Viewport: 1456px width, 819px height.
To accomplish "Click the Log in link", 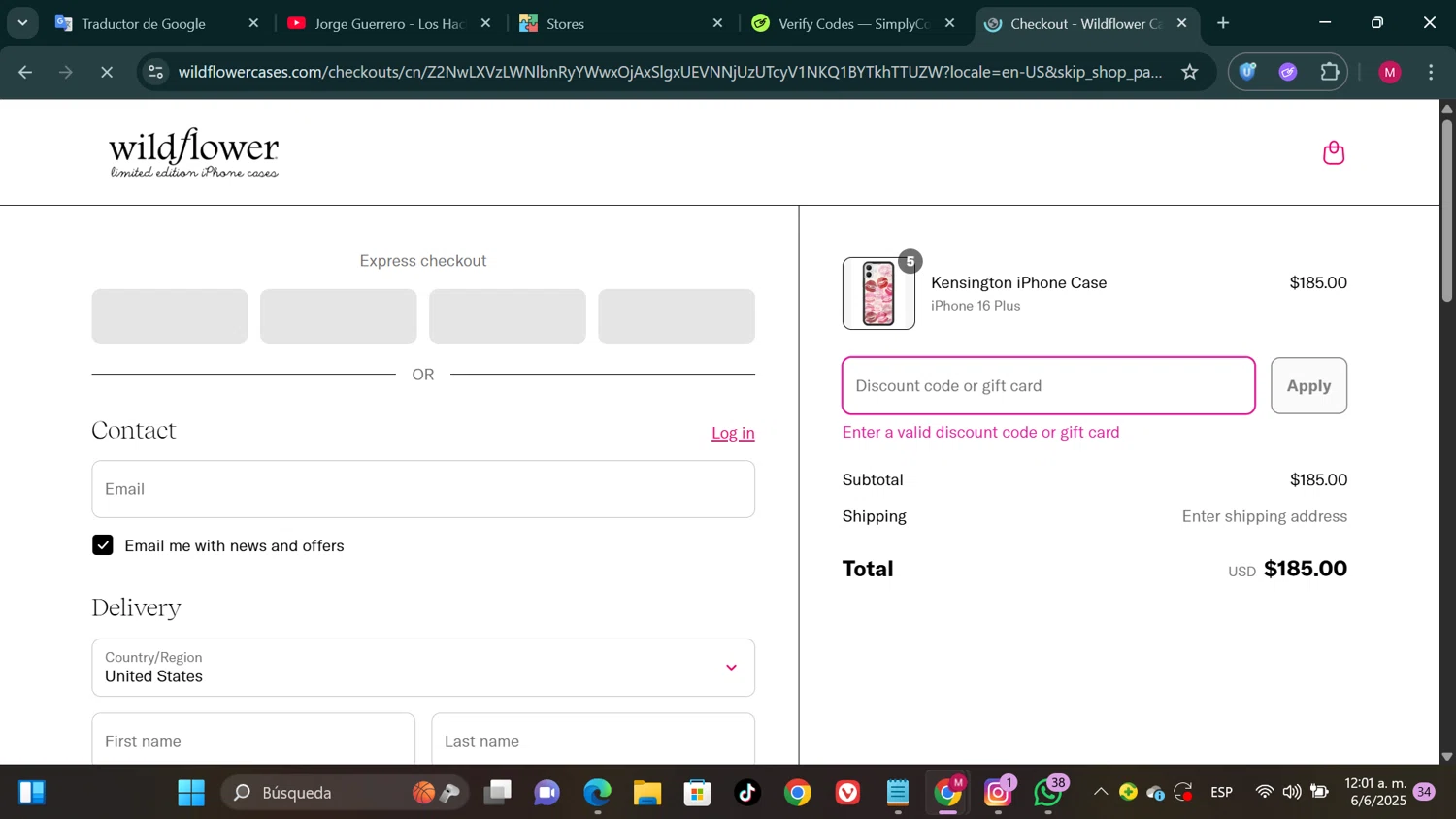I will (733, 433).
